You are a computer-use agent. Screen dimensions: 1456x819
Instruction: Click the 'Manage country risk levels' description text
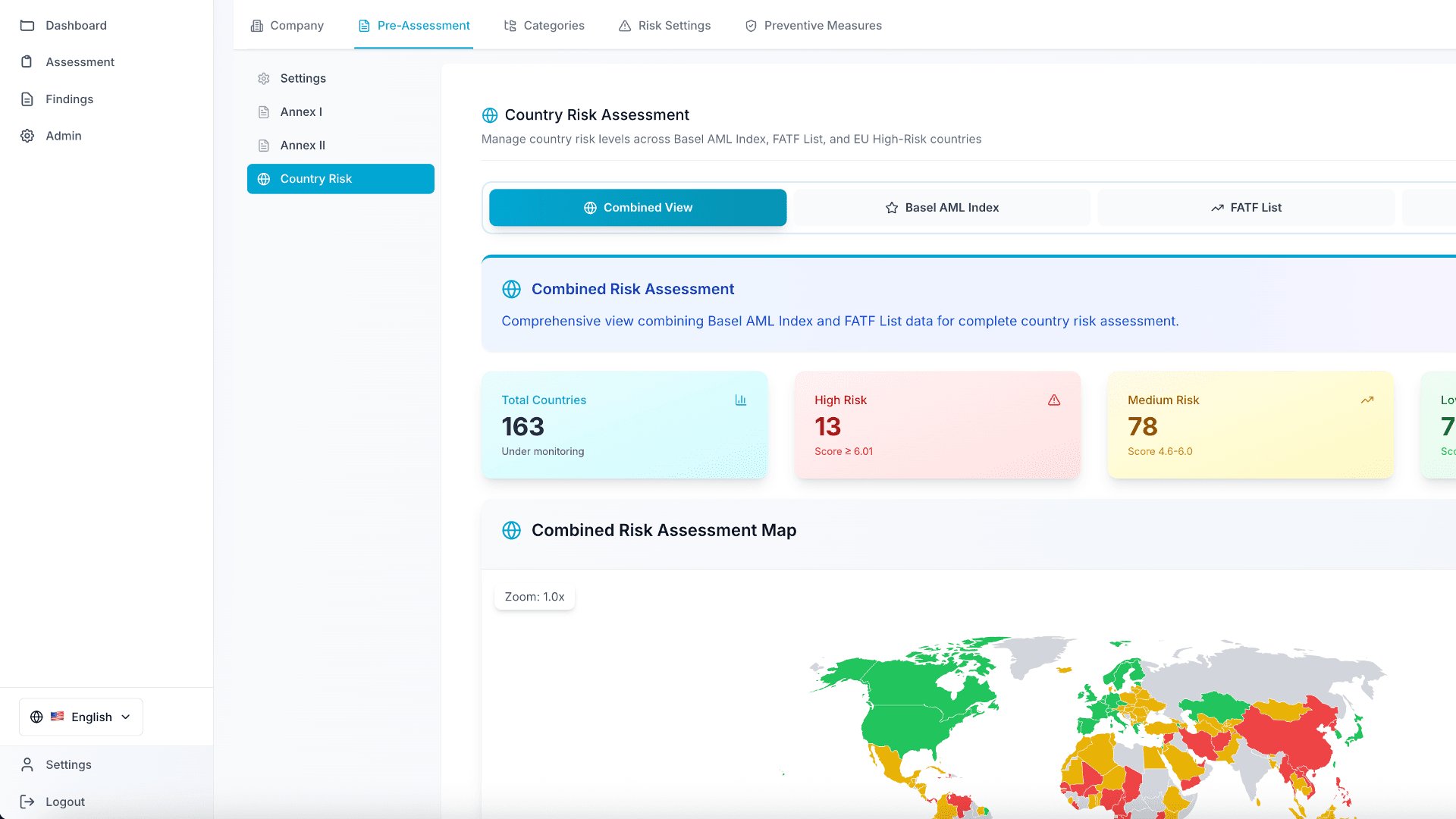tap(731, 140)
